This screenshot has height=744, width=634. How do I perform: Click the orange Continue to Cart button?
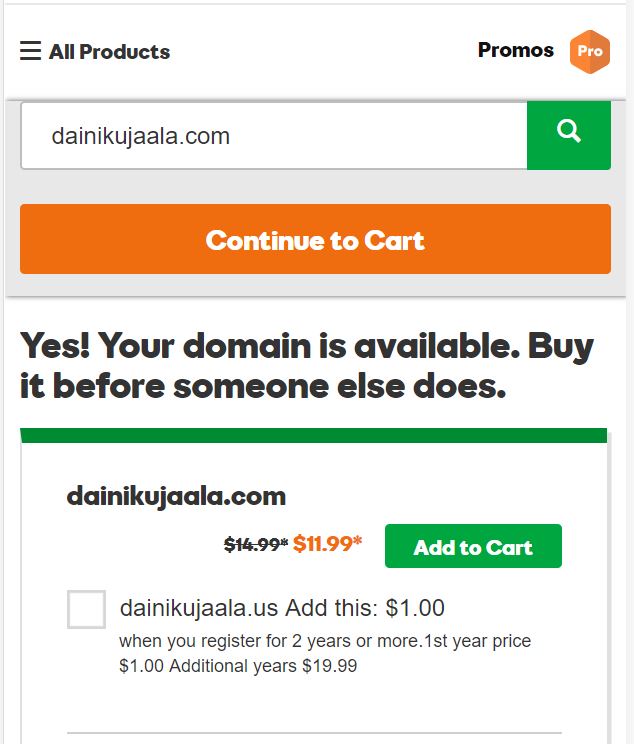tap(315, 240)
